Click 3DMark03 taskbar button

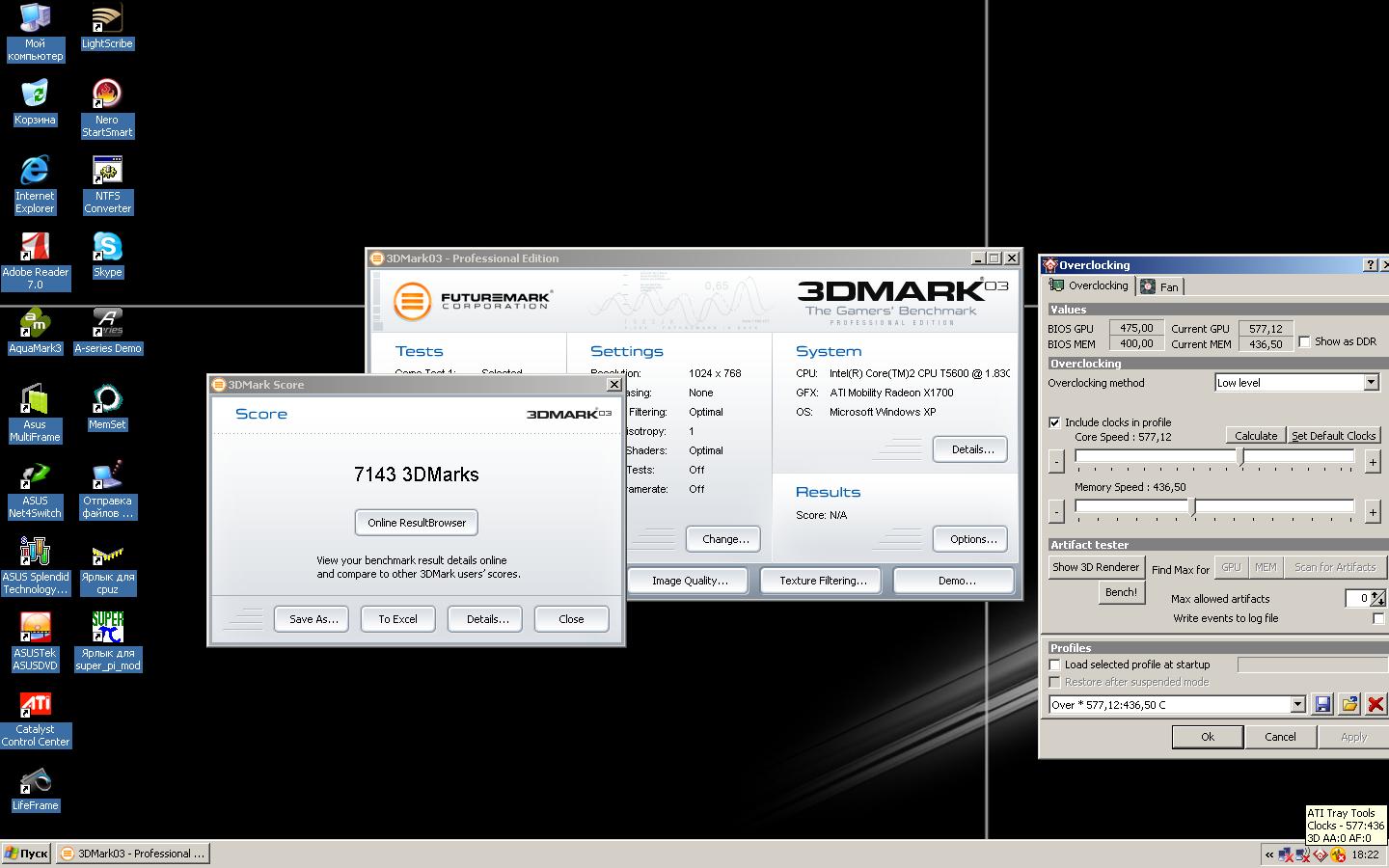(132, 854)
